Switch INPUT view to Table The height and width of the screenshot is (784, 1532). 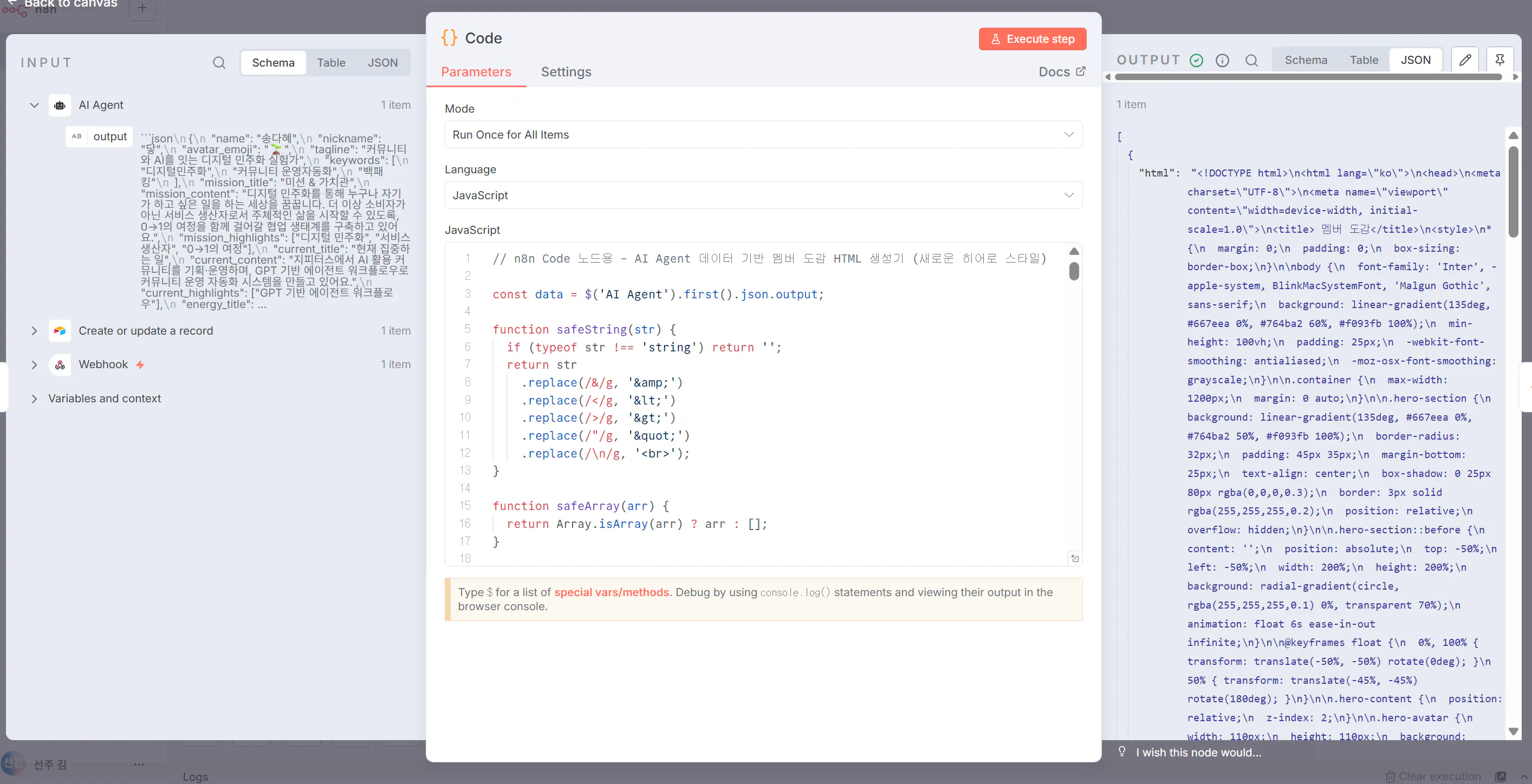pos(330,62)
